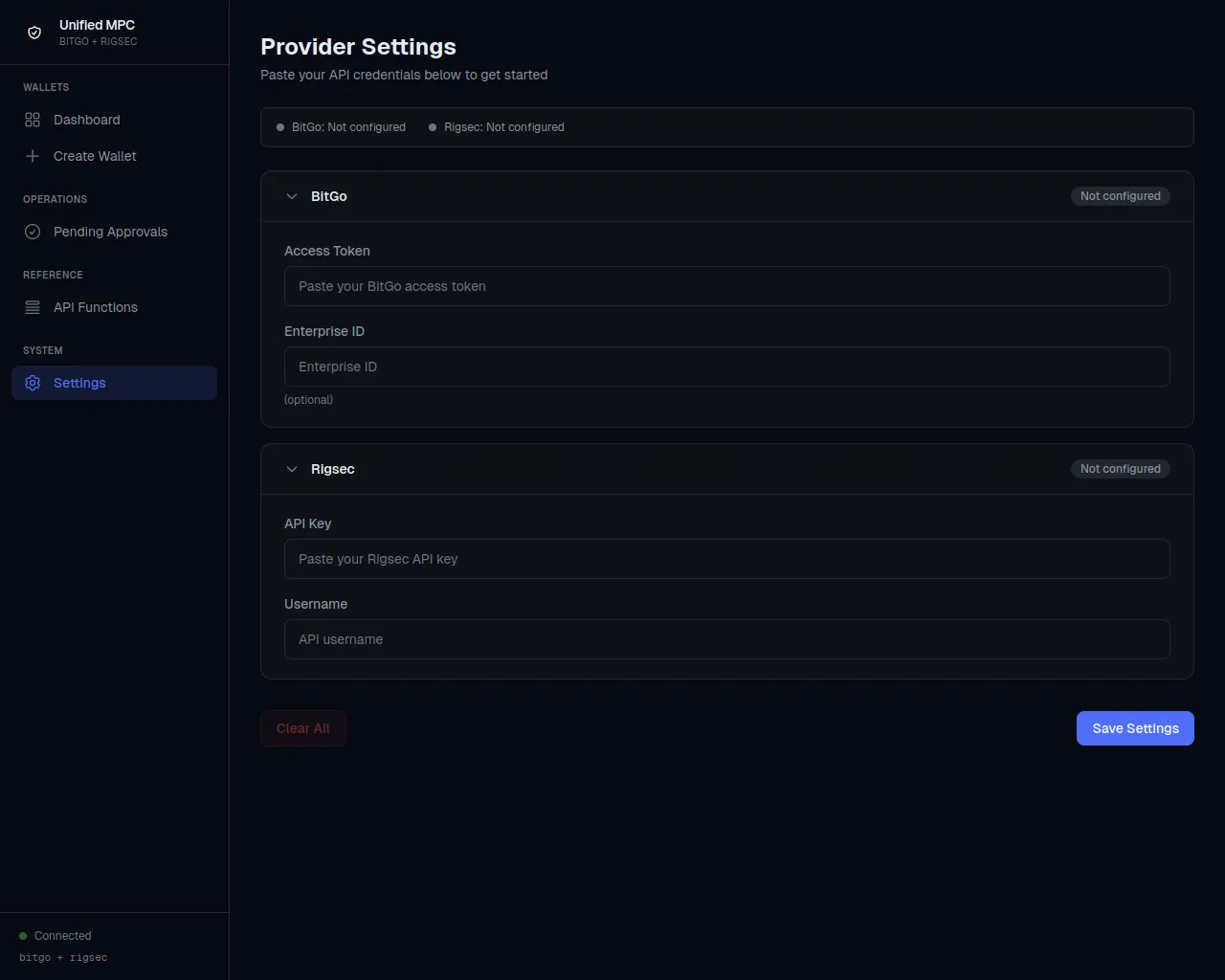
Task: Go to Pending Approvals page
Action: [x=110, y=232]
